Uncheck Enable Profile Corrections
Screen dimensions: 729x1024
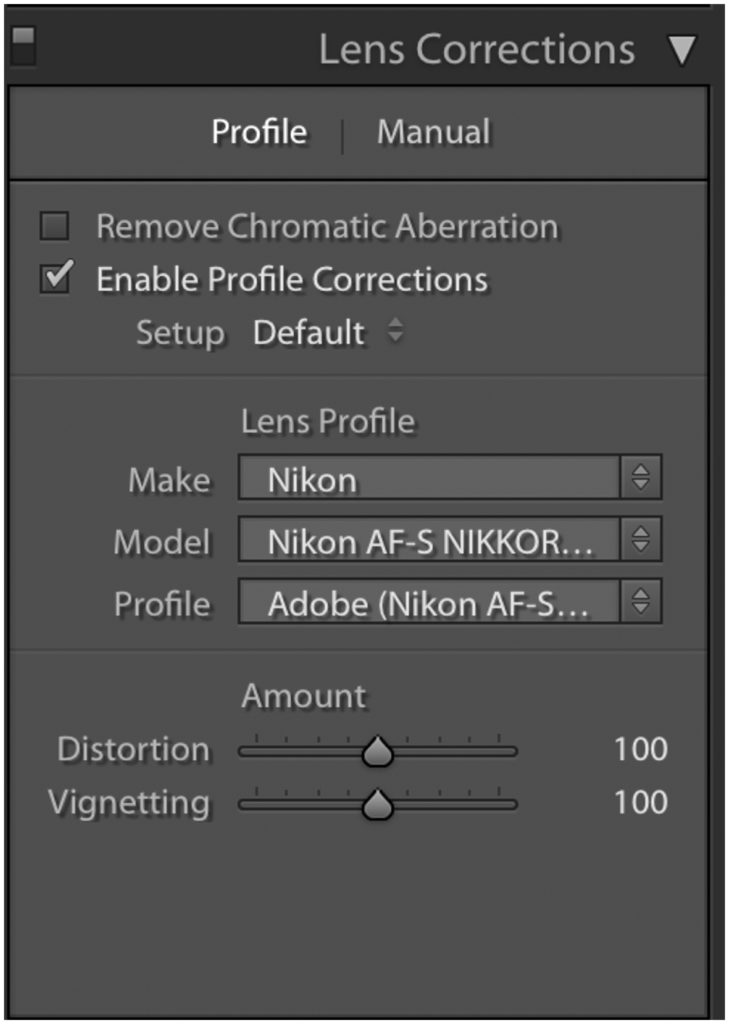pos(55,278)
